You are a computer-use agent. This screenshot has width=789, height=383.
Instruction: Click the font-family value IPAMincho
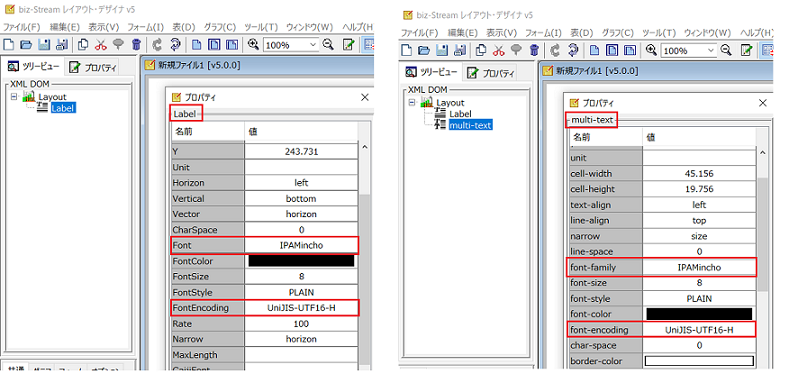[x=699, y=267]
